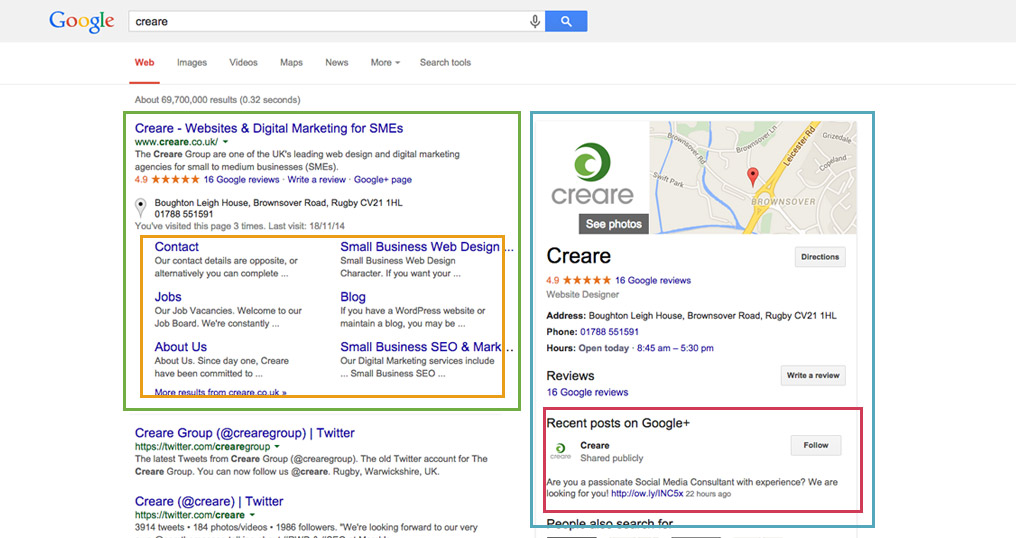Click 'More results from creare.co.uk' link
This screenshot has width=1016, height=538.
tap(220, 392)
